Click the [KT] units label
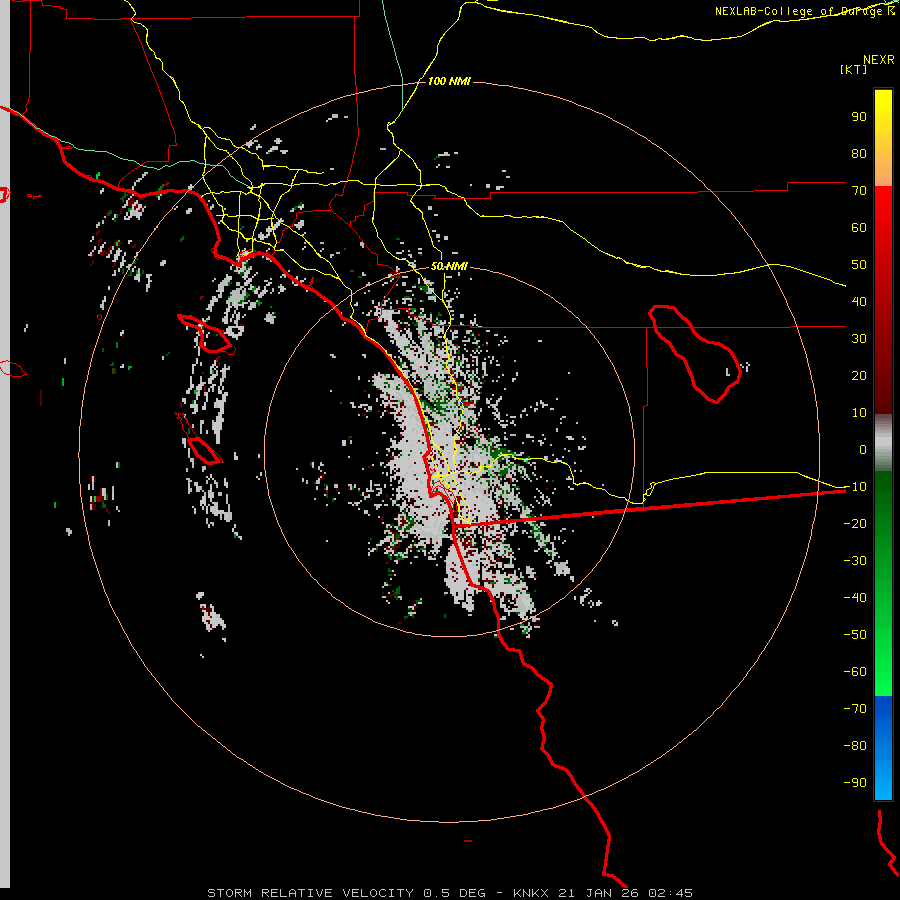The width and height of the screenshot is (900, 900). (x=854, y=69)
